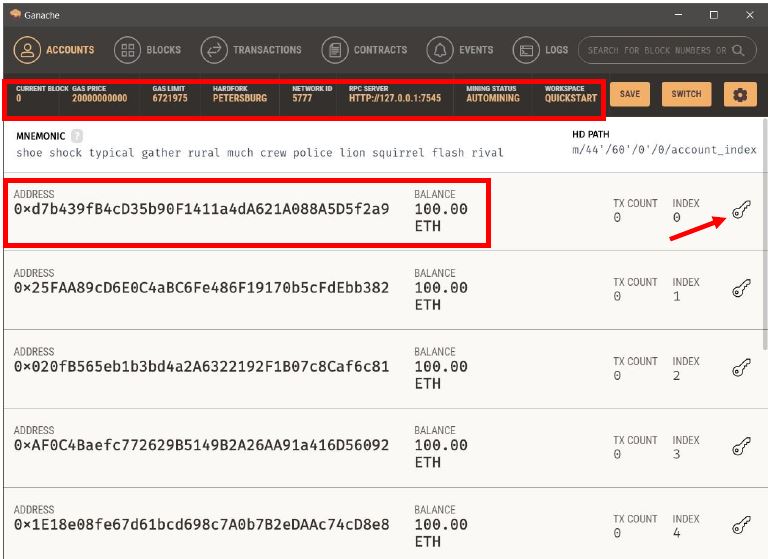Open the Accounts tab
This screenshot has height=559, width=768.
coord(55,50)
